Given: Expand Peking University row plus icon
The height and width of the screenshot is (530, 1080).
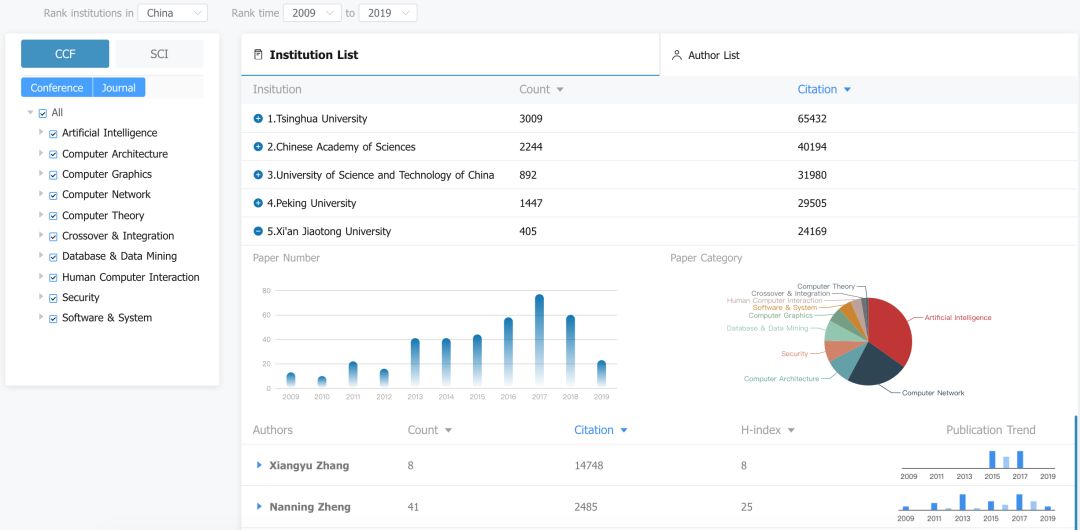Looking at the screenshot, I should click(258, 203).
